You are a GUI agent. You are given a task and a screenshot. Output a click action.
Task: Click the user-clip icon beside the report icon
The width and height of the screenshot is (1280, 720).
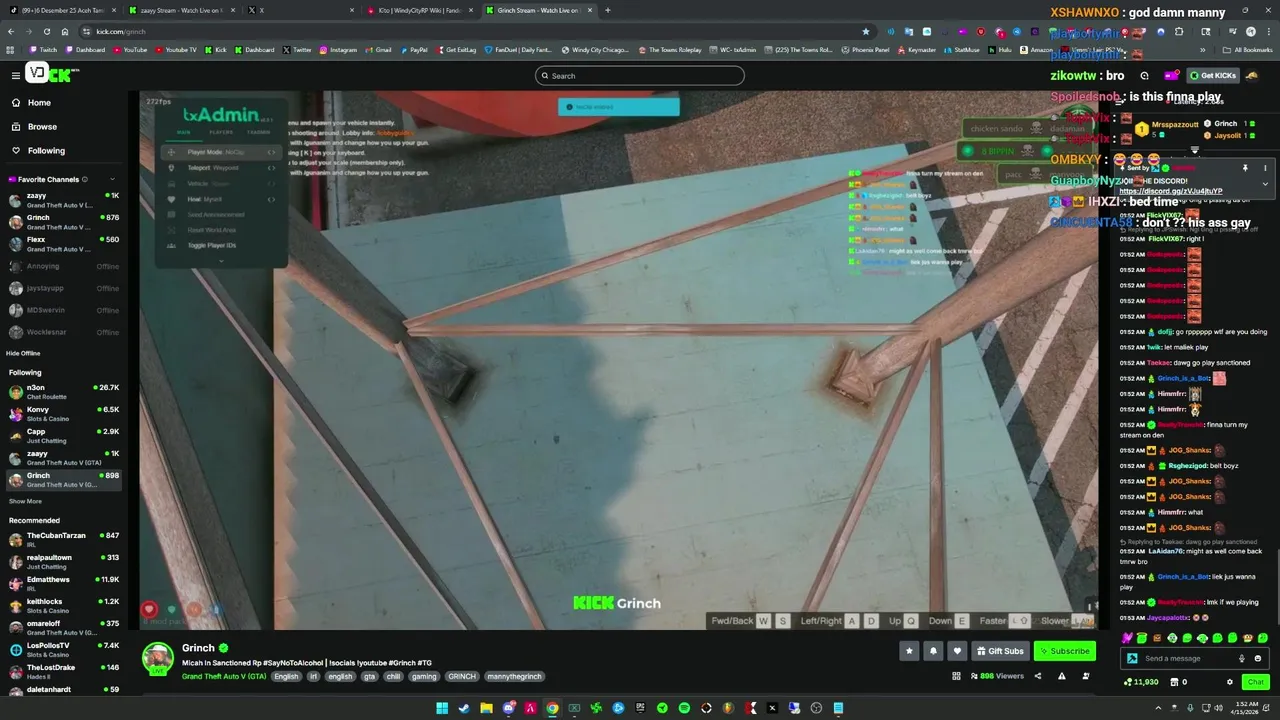click(x=1086, y=676)
